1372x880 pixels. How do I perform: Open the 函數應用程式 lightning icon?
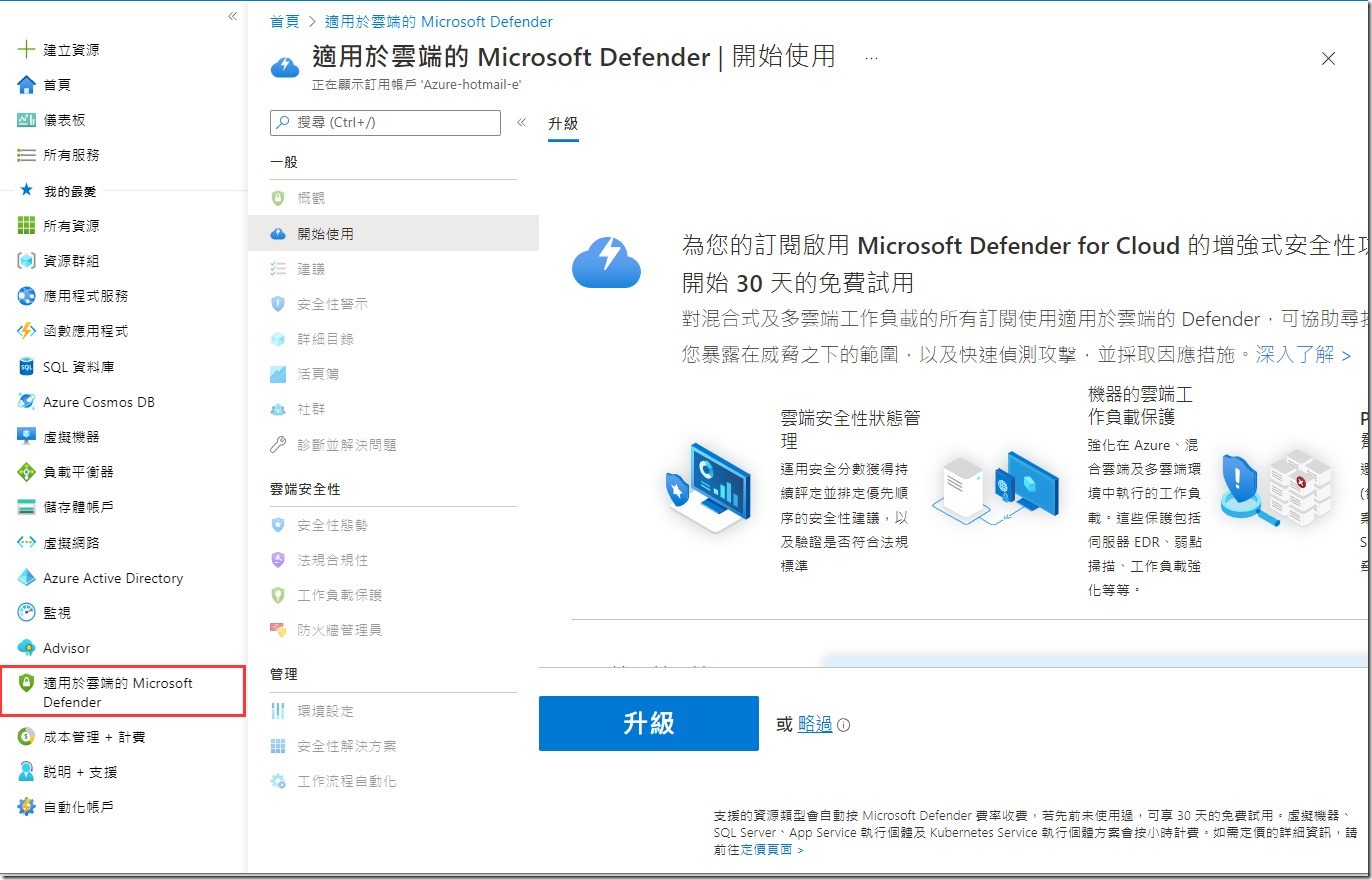27,331
